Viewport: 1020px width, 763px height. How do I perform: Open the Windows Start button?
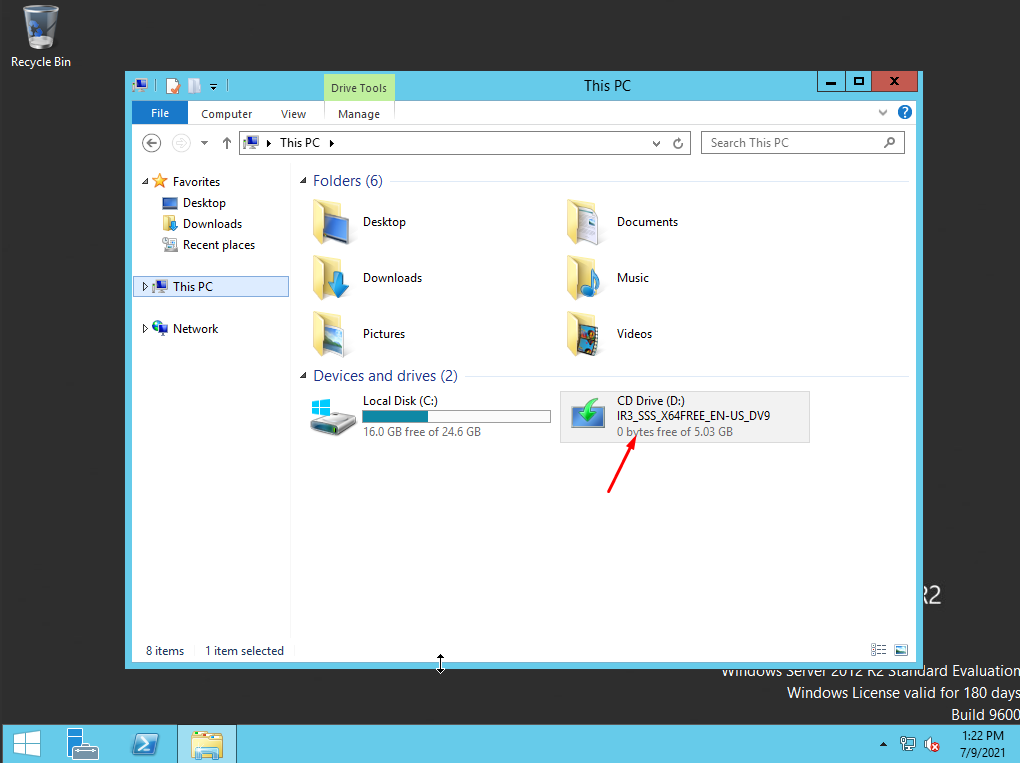tap(27, 744)
